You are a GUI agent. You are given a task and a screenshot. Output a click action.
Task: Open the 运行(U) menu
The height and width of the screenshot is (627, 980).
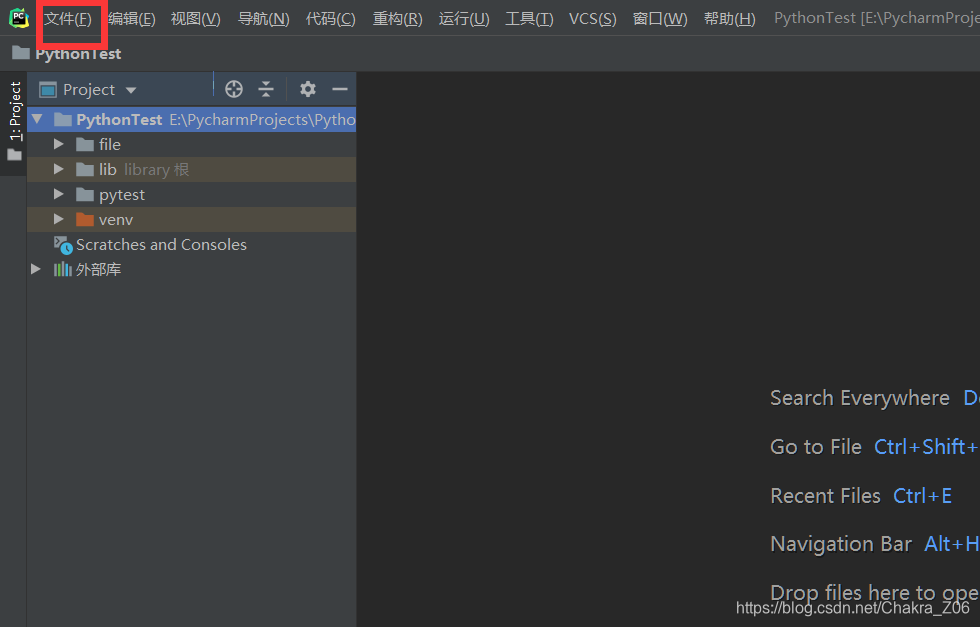(464, 19)
